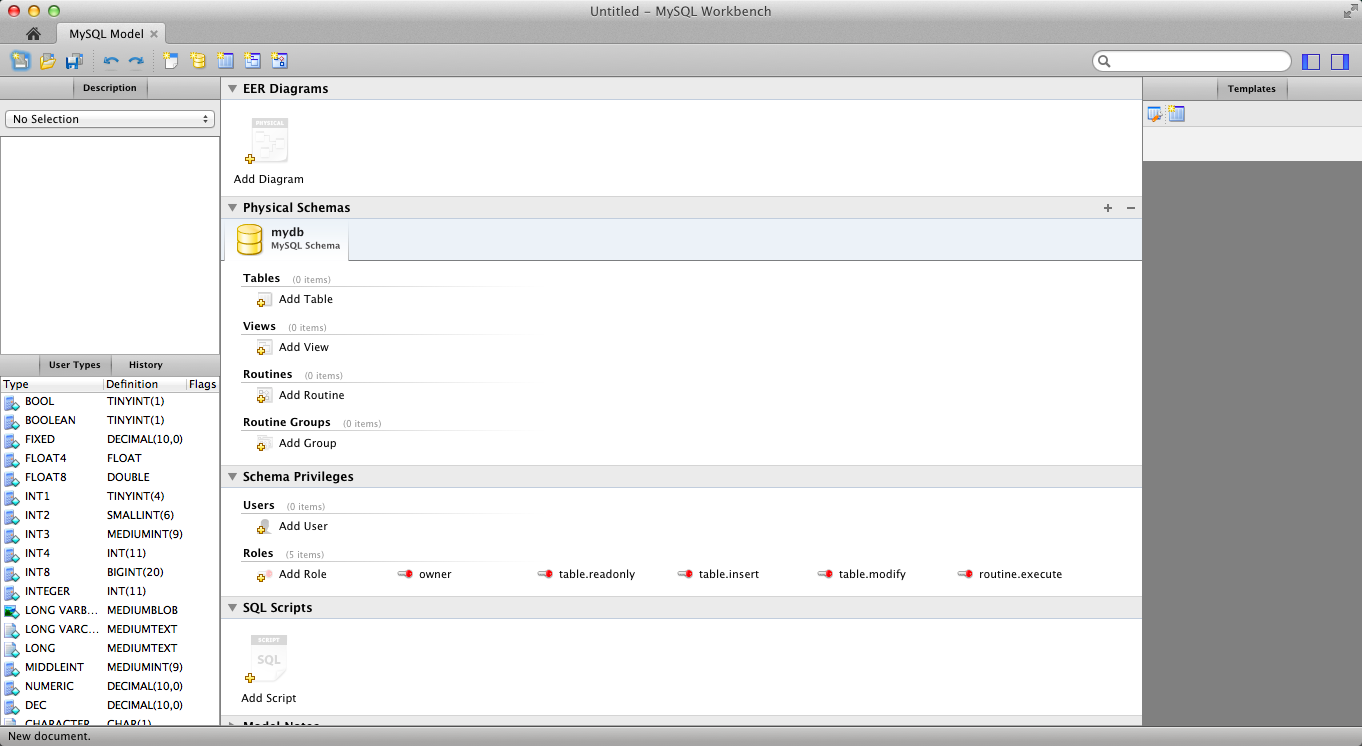Select the LONG VARB... user type row
This screenshot has height=746, width=1362.
[x=110, y=611]
